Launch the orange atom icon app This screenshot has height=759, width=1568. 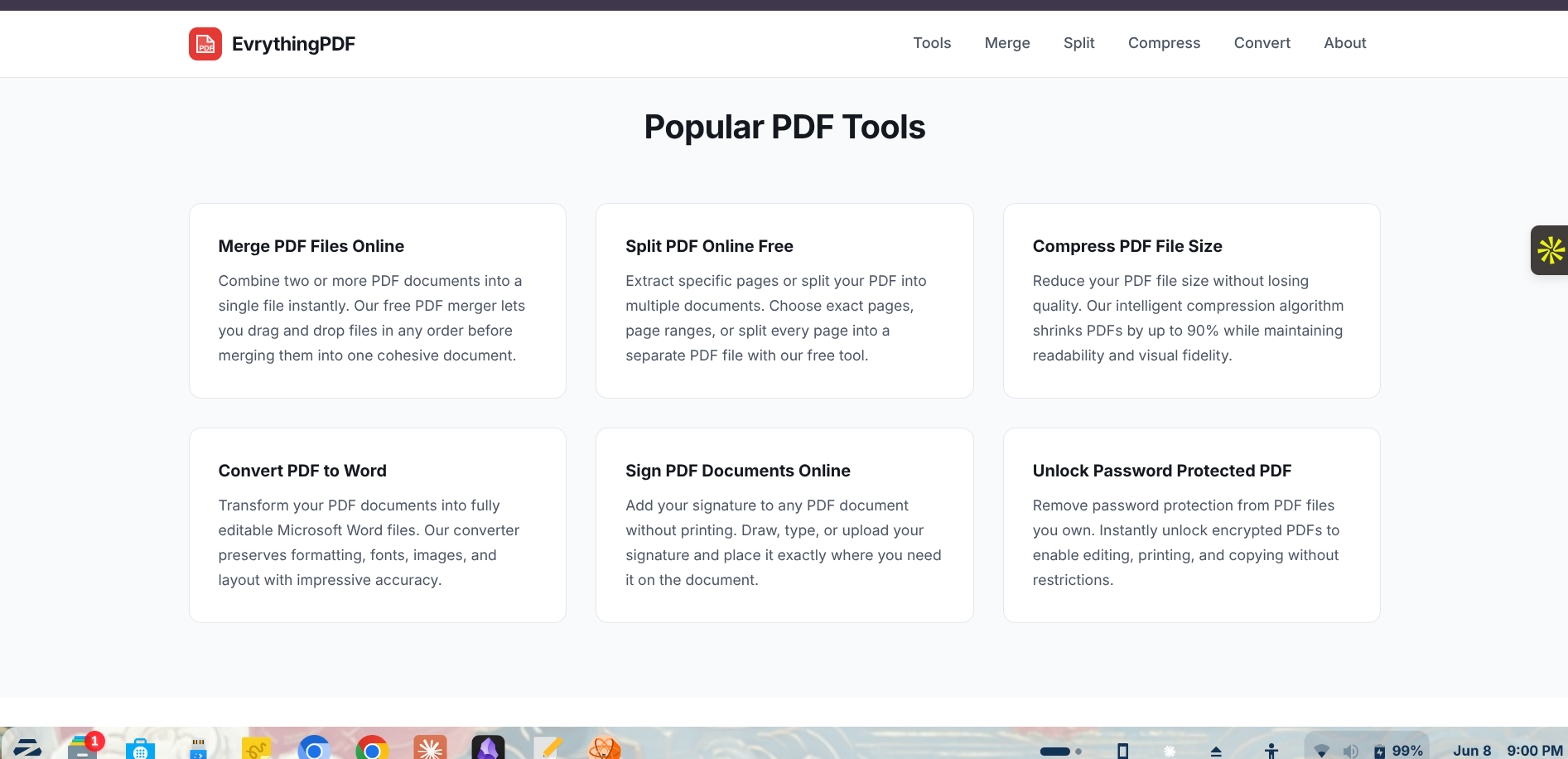(x=605, y=748)
